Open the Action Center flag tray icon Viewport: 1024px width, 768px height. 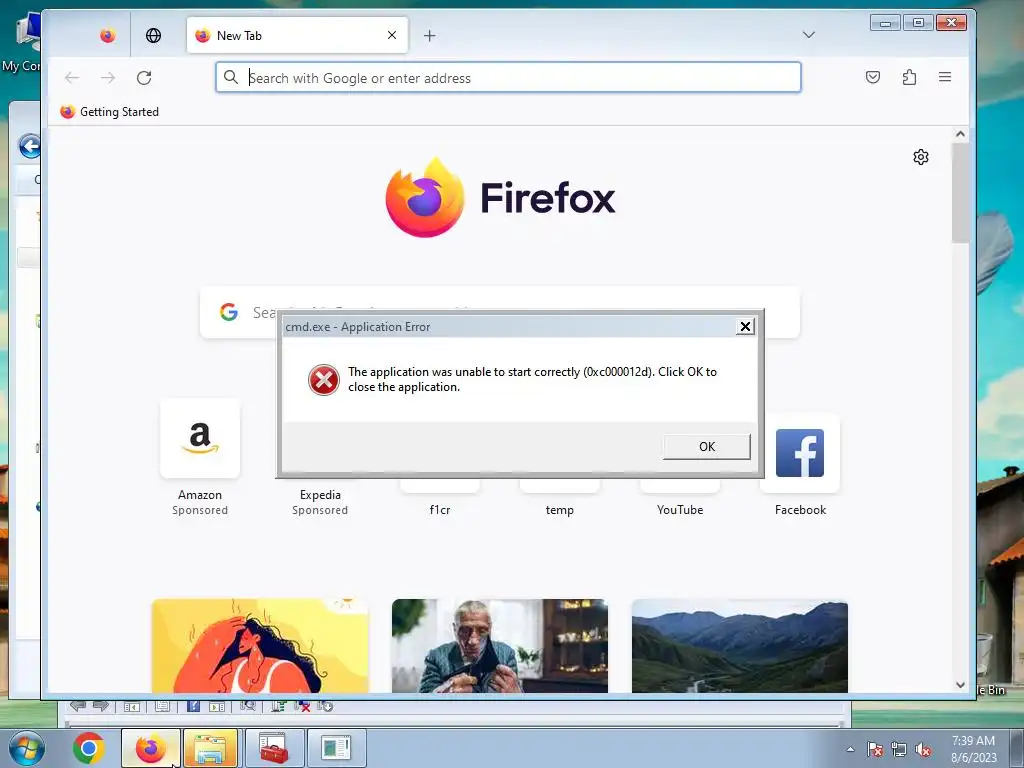875,750
